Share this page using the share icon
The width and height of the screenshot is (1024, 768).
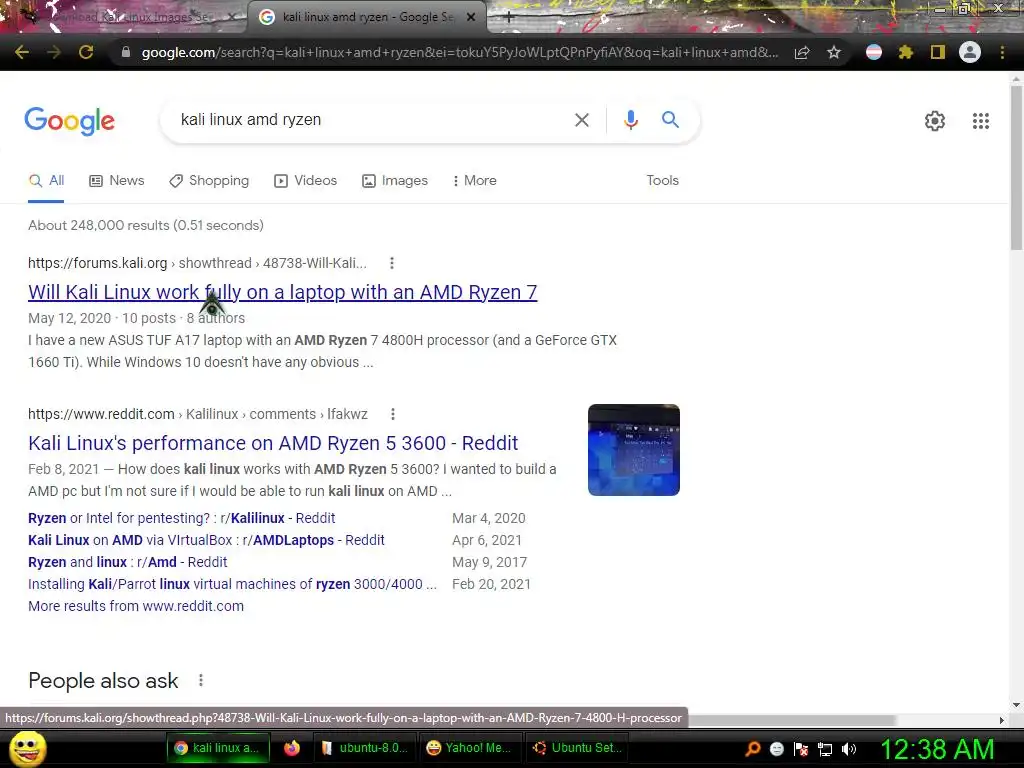tap(802, 52)
